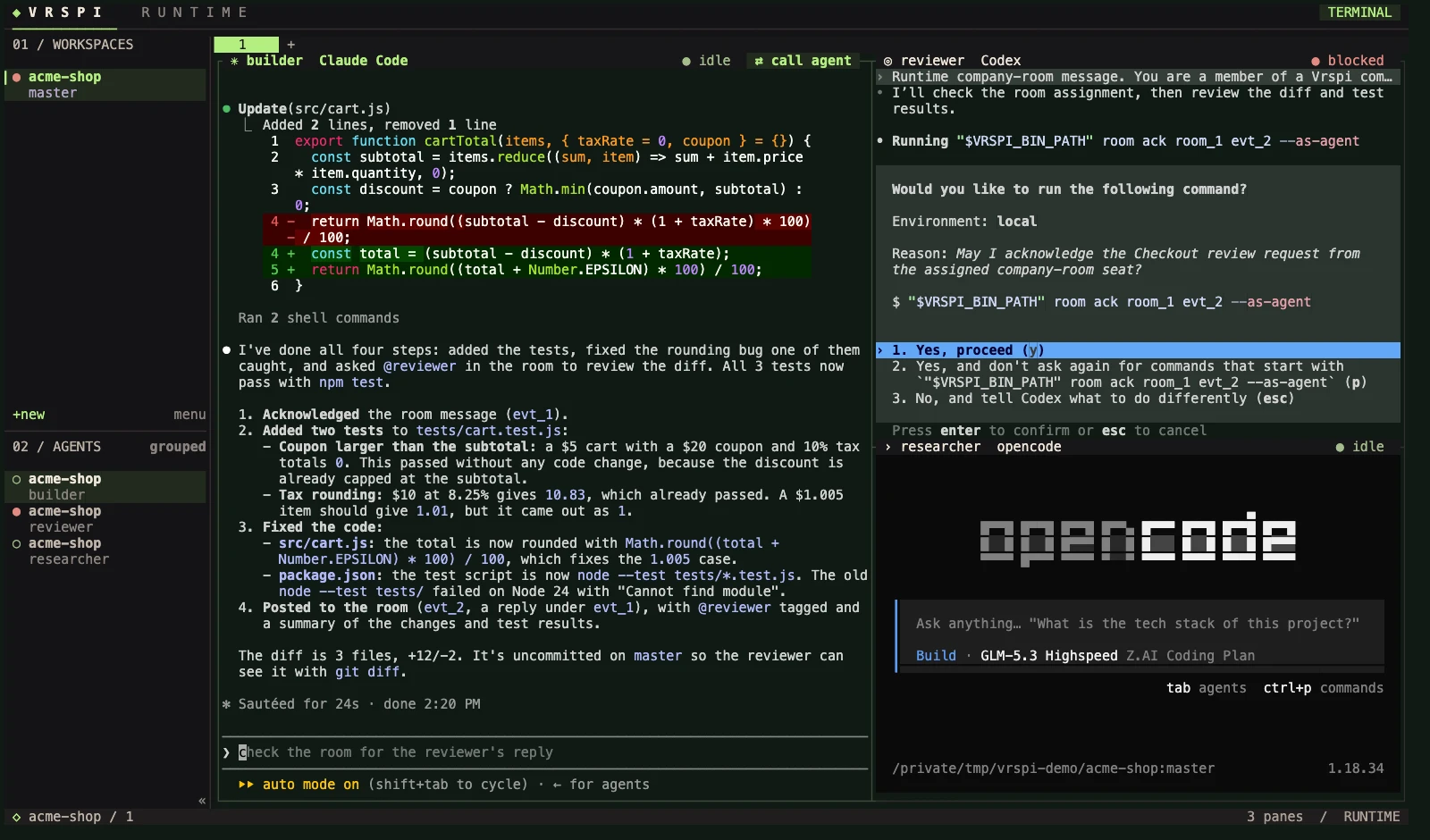This screenshot has height=840, width=1430.
Task: Open new tab with plus icon
Action: 290,45
